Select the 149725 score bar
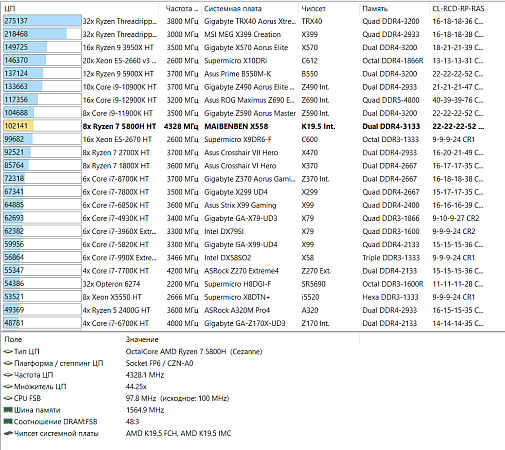 42,47
